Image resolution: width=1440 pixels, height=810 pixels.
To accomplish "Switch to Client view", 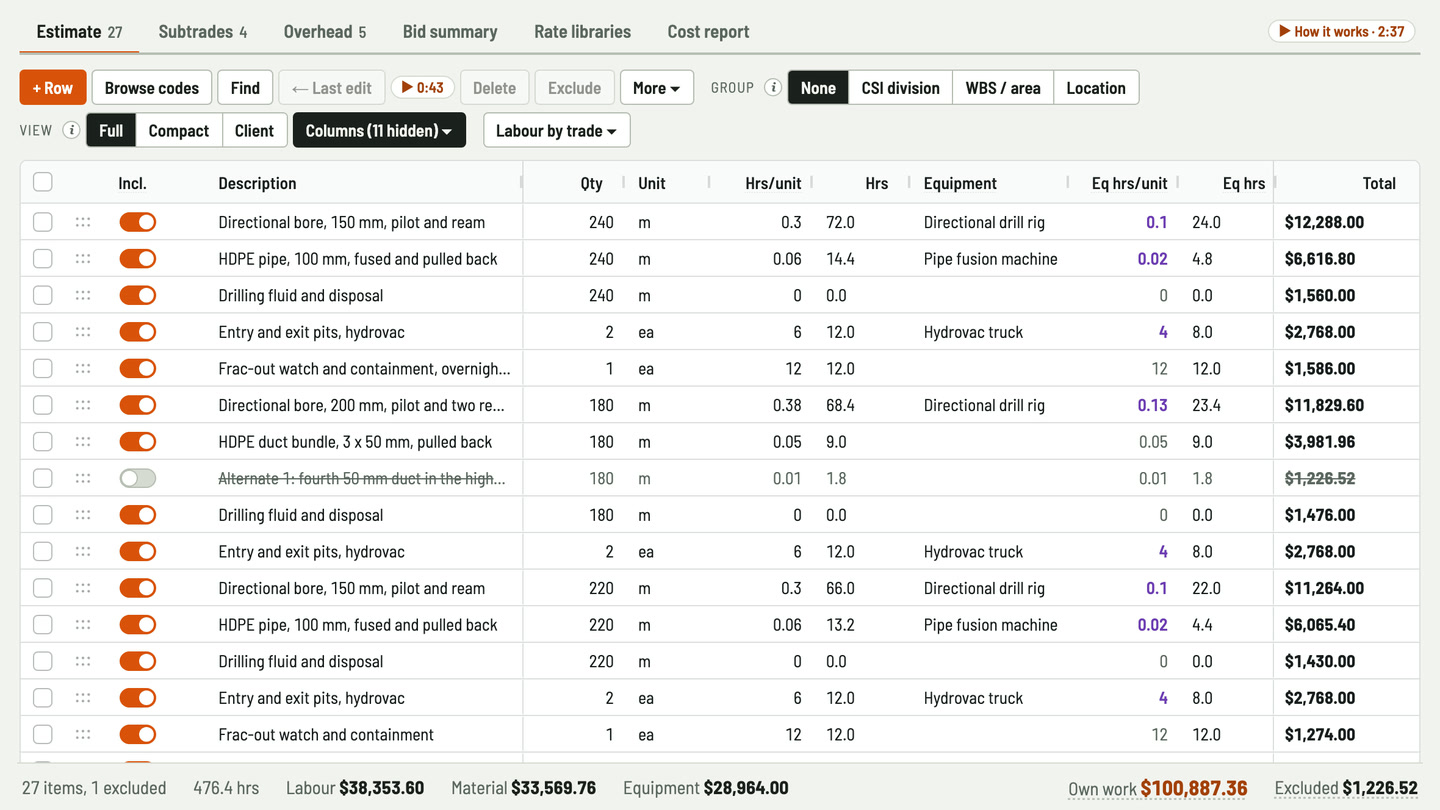I will point(254,130).
